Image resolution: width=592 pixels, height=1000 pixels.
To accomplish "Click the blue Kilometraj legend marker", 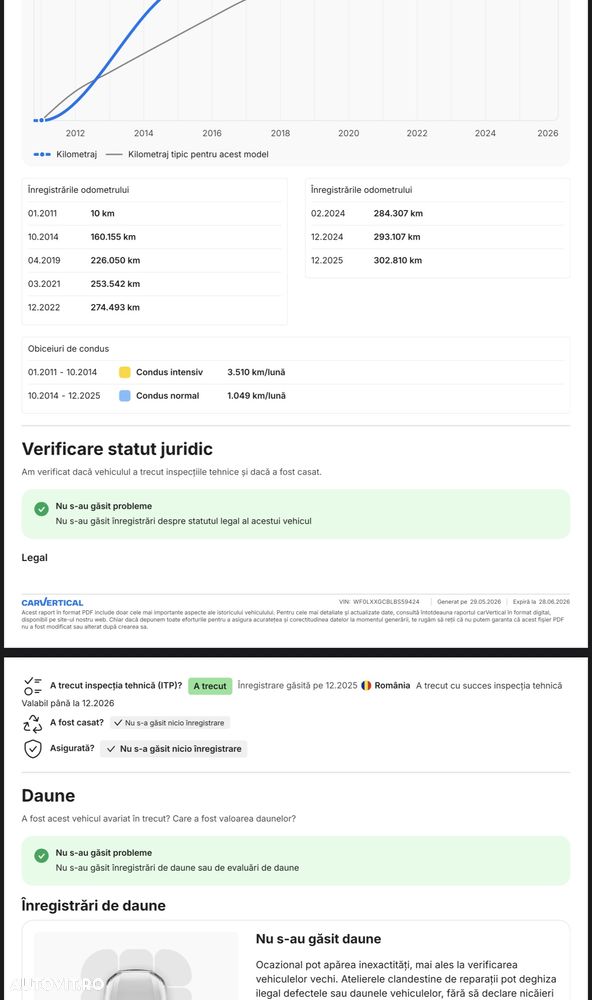I will (x=41, y=154).
